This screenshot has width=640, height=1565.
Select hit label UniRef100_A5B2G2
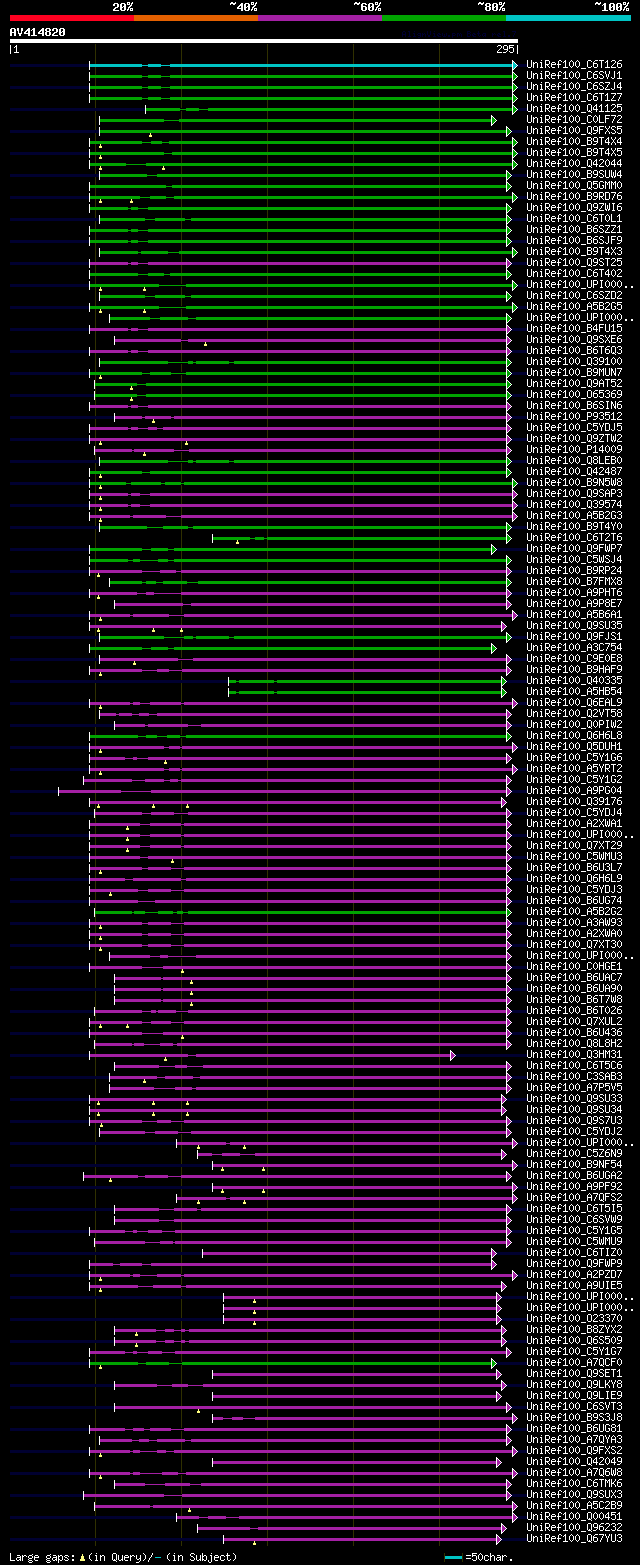[574, 911]
